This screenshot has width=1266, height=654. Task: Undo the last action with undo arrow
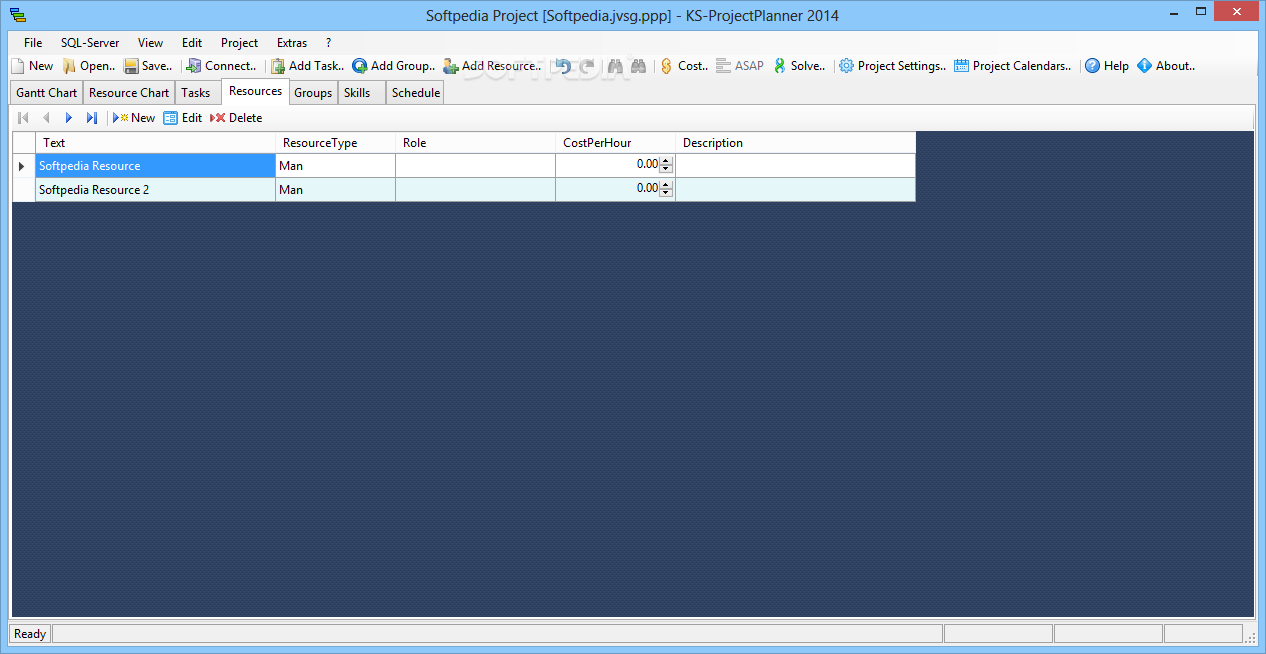click(564, 66)
